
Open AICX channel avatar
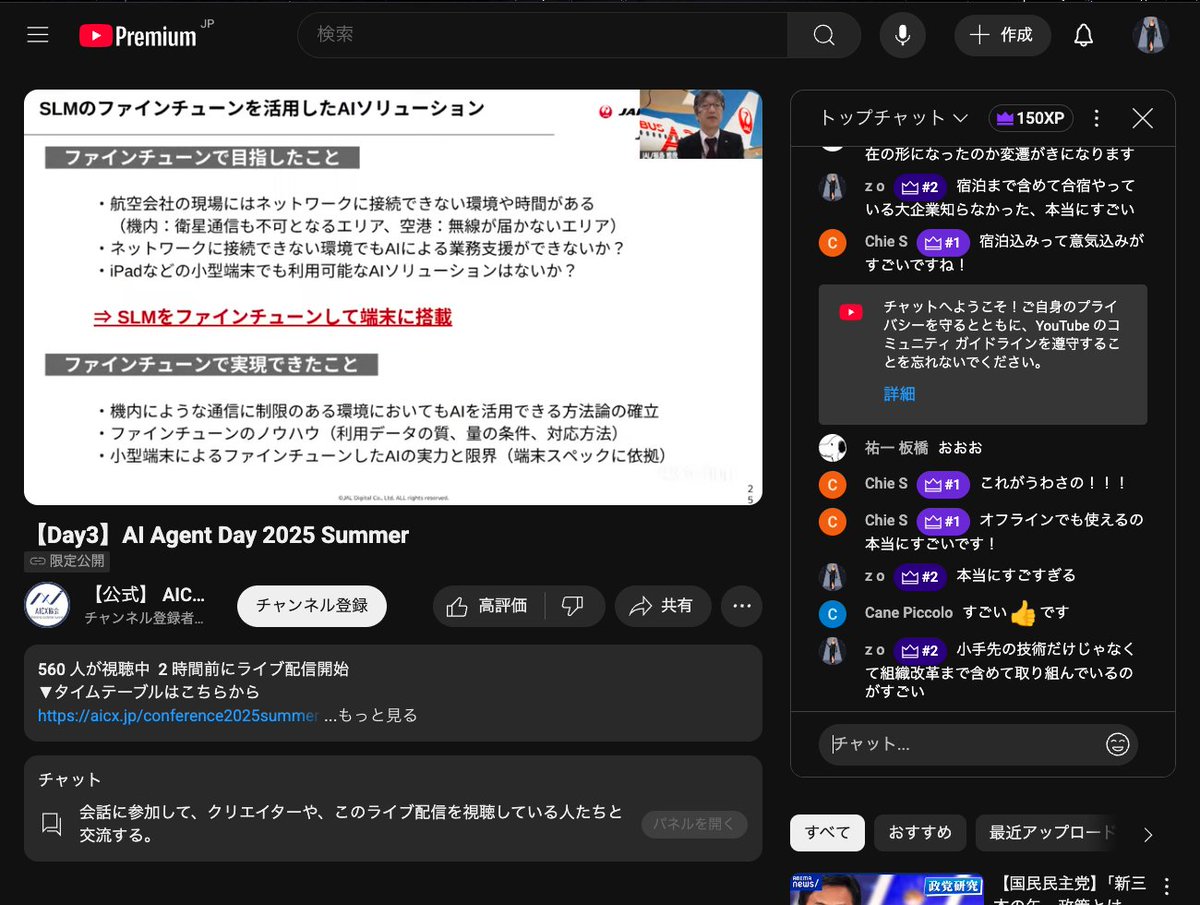[47, 606]
